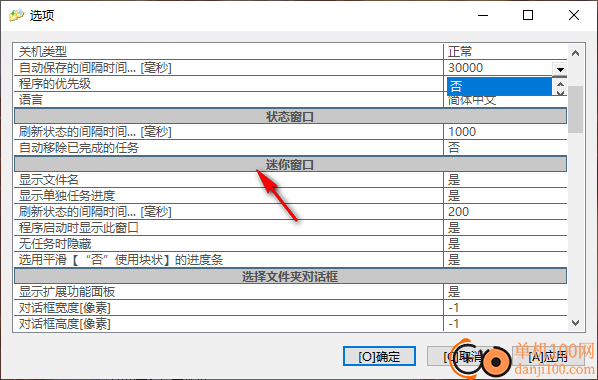Open the dropdown arrow button next to 30000
The width and height of the screenshot is (598, 380).
[560, 69]
